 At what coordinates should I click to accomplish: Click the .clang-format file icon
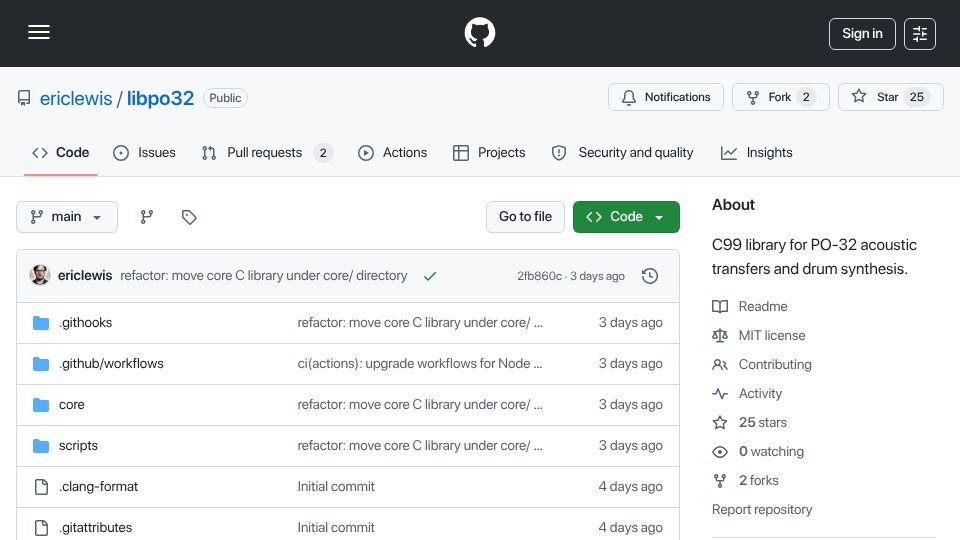click(x=41, y=487)
